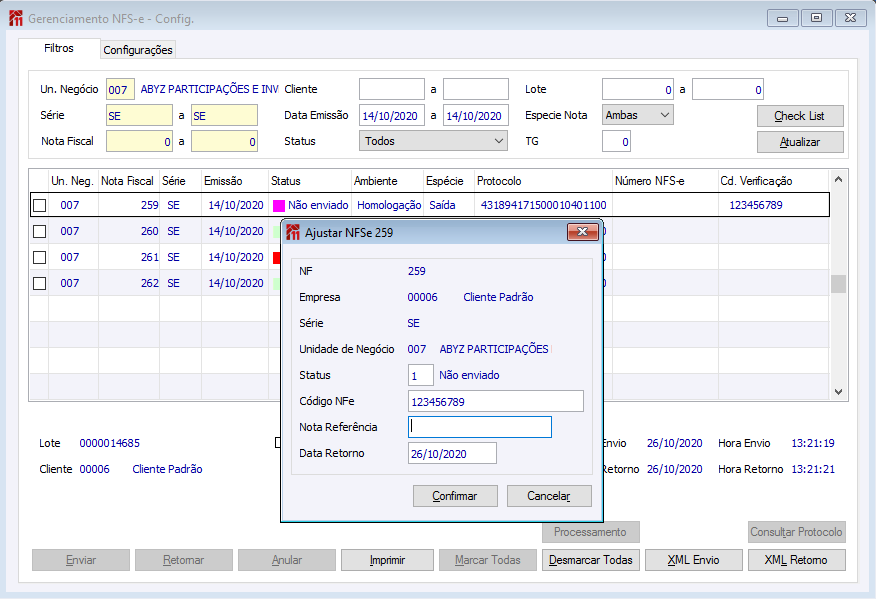Click the Data Retorno field in the dialog
The height and width of the screenshot is (599, 876).
(x=453, y=453)
